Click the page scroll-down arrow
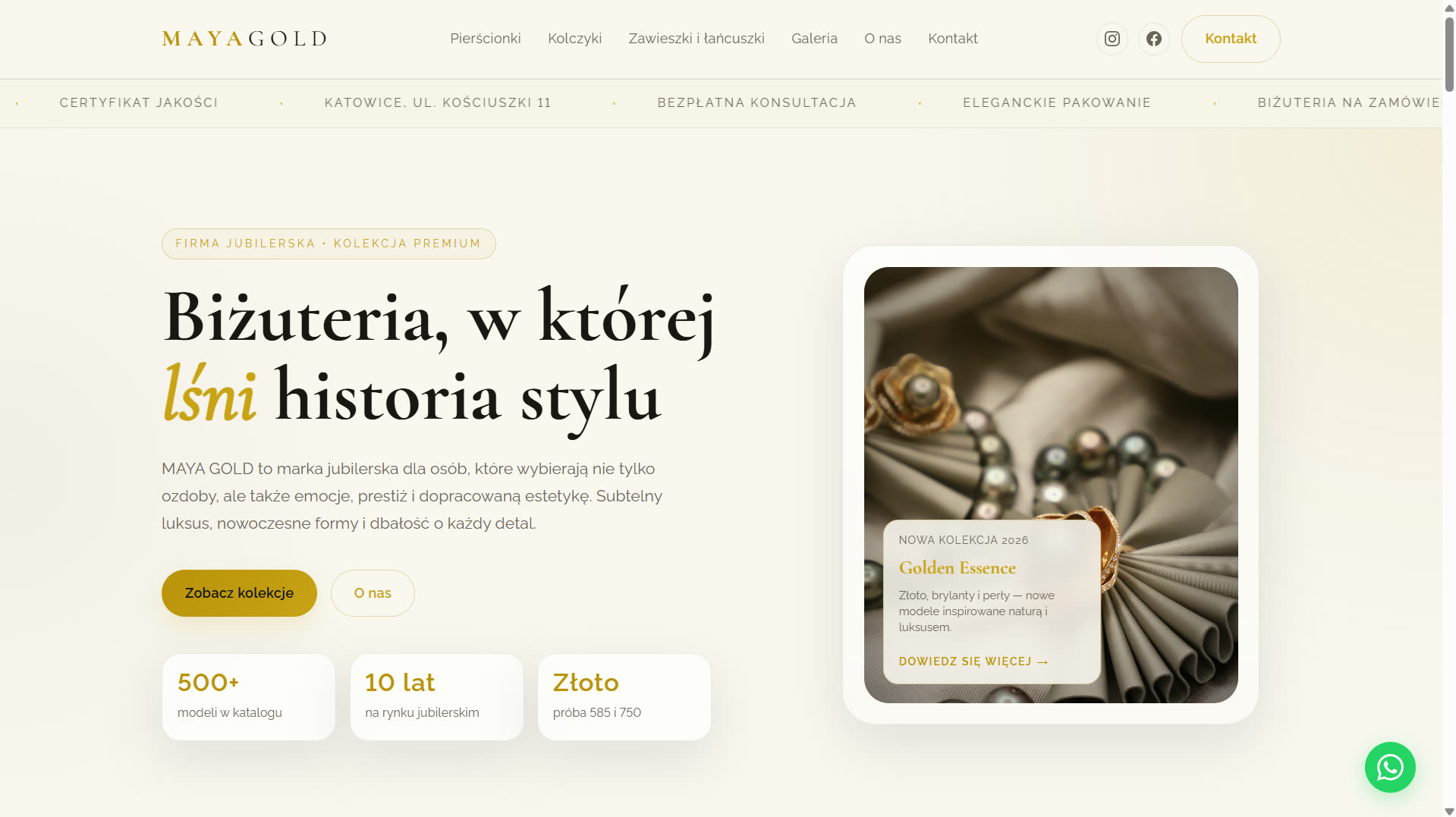 click(x=1448, y=810)
